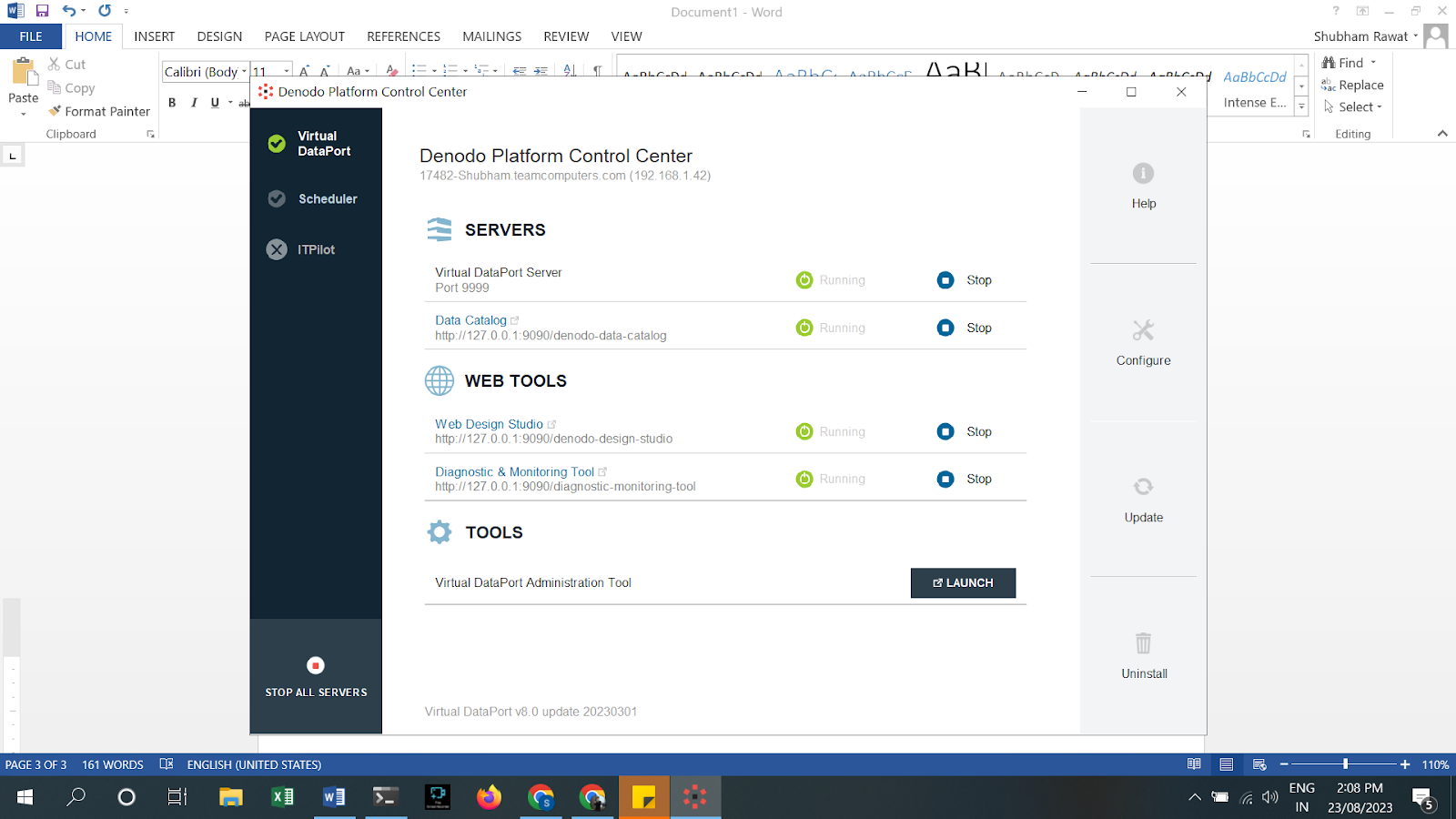Switch Word to Web Layout view
1456x819 pixels.
(1259, 764)
